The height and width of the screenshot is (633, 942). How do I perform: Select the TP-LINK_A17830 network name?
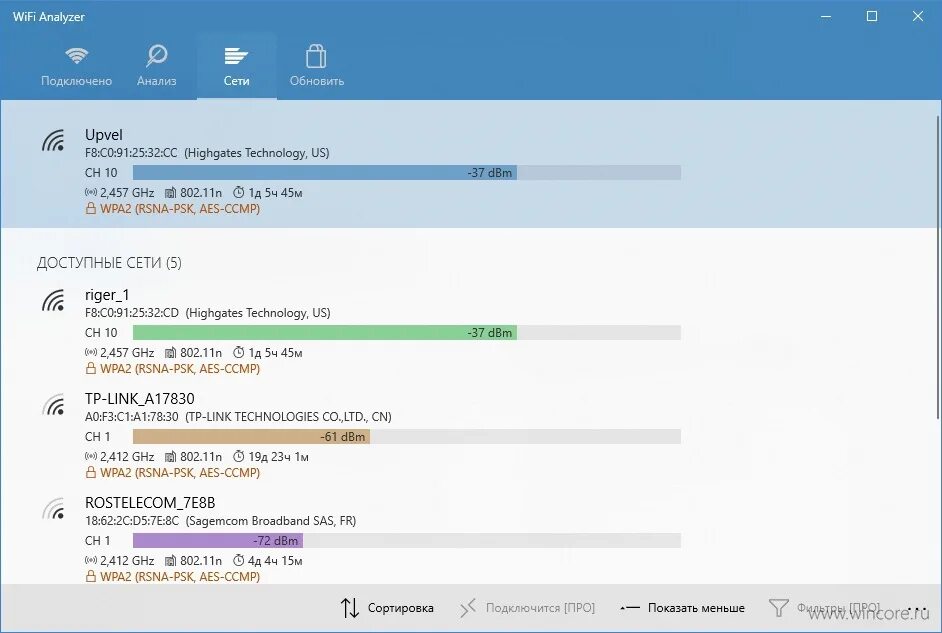pos(139,399)
